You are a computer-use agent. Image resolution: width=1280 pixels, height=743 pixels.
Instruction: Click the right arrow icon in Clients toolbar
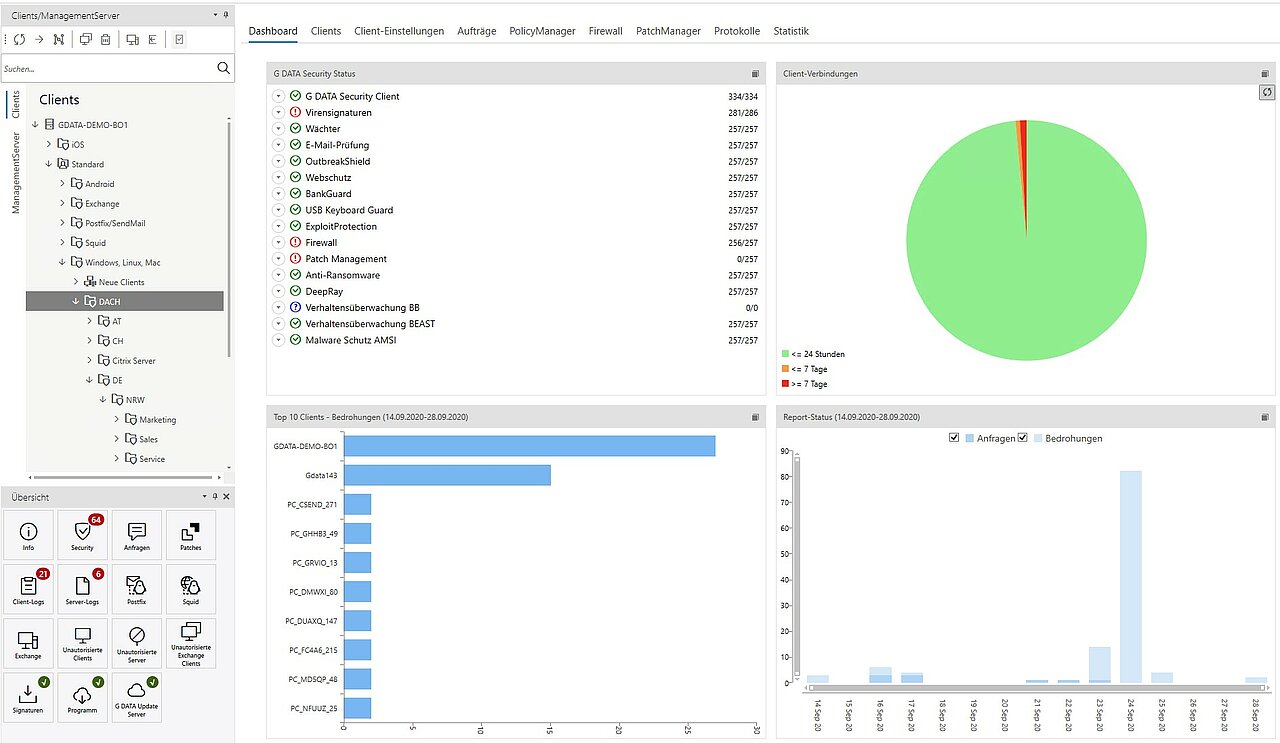click(x=38, y=40)
